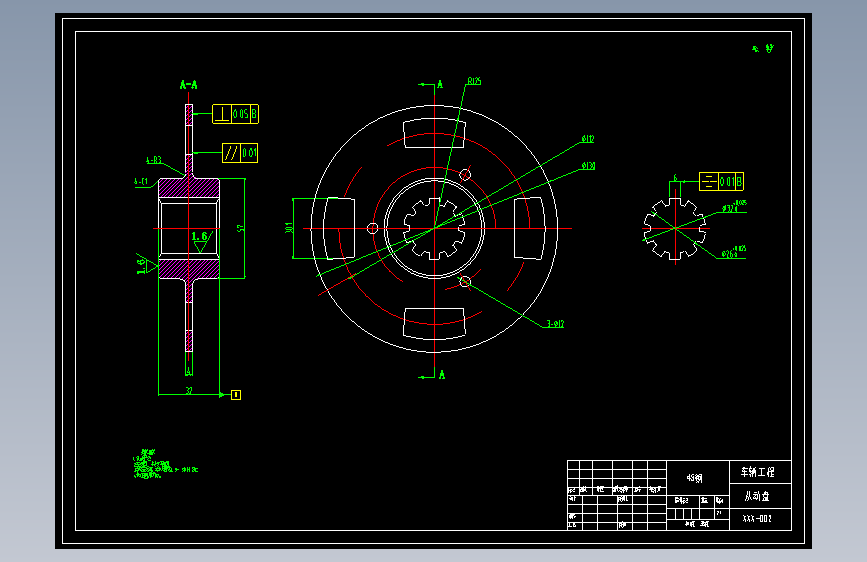Select the small hole left of the hub
The height and width of the screenshot is (562, 867).
tap(372, 228)
